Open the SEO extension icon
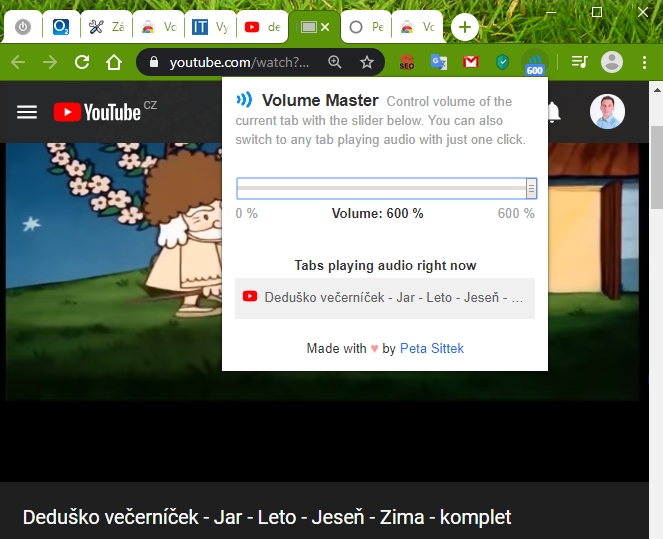Screen dimensions: 663x539 (x=407, y=63)
